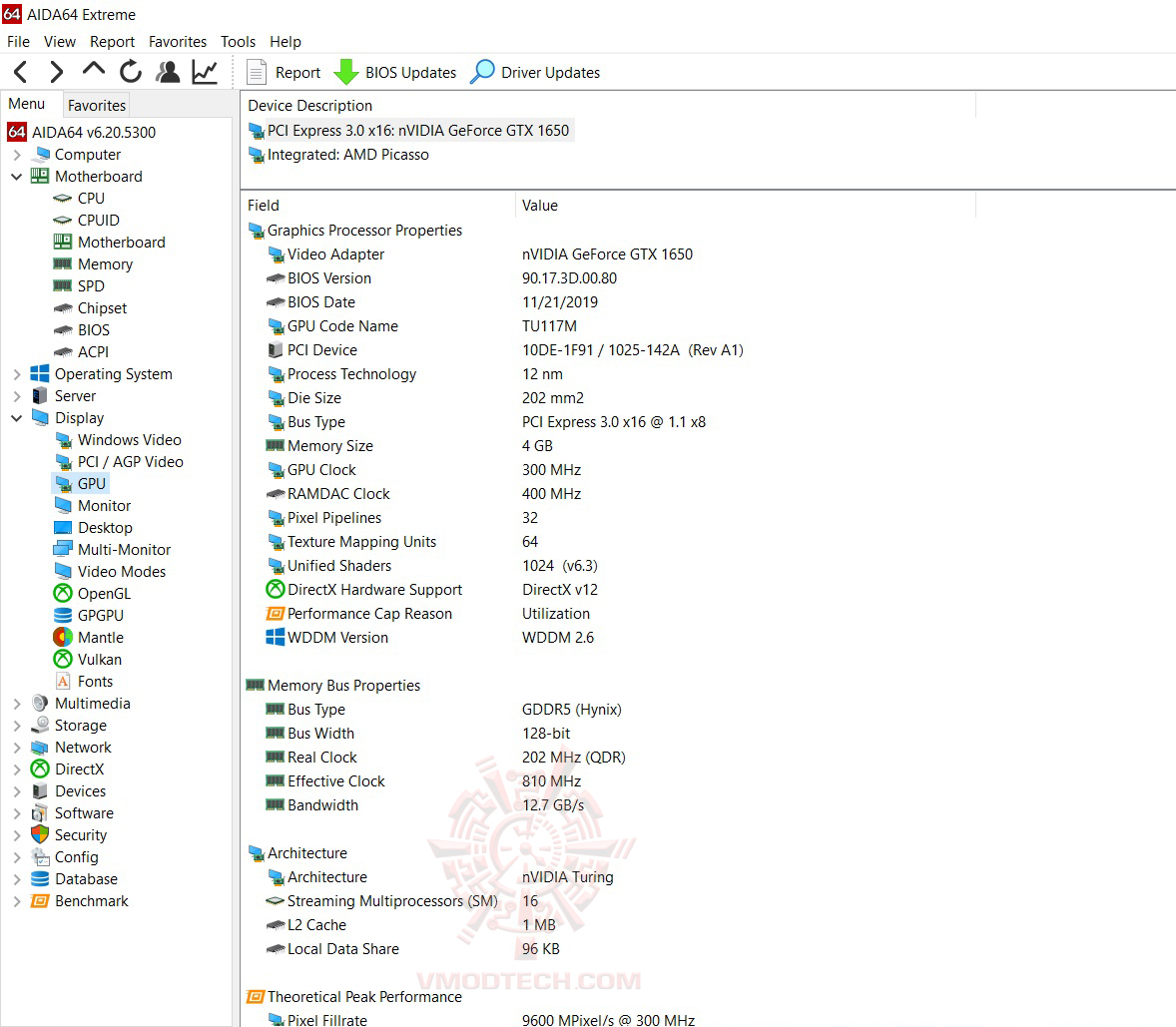This screenshot has height=1027, width=1176.
Task: Select OpenGL tree item
Action: (x=104, y=593)
